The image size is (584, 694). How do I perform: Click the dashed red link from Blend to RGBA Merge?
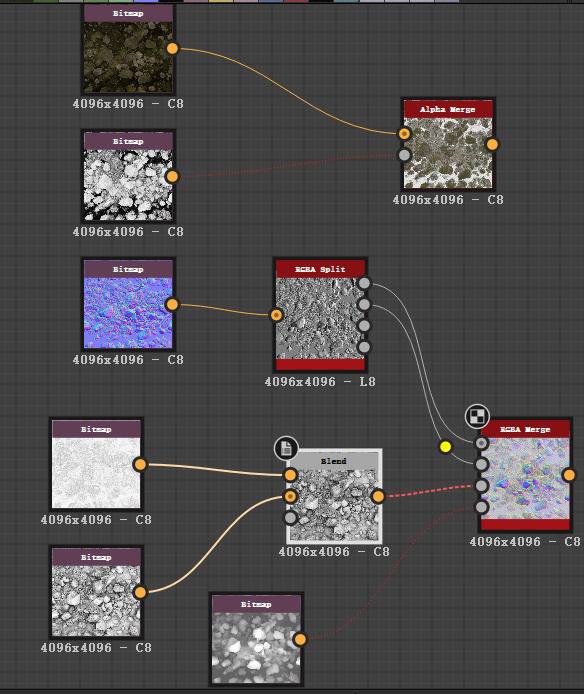[x=429, y=491]
